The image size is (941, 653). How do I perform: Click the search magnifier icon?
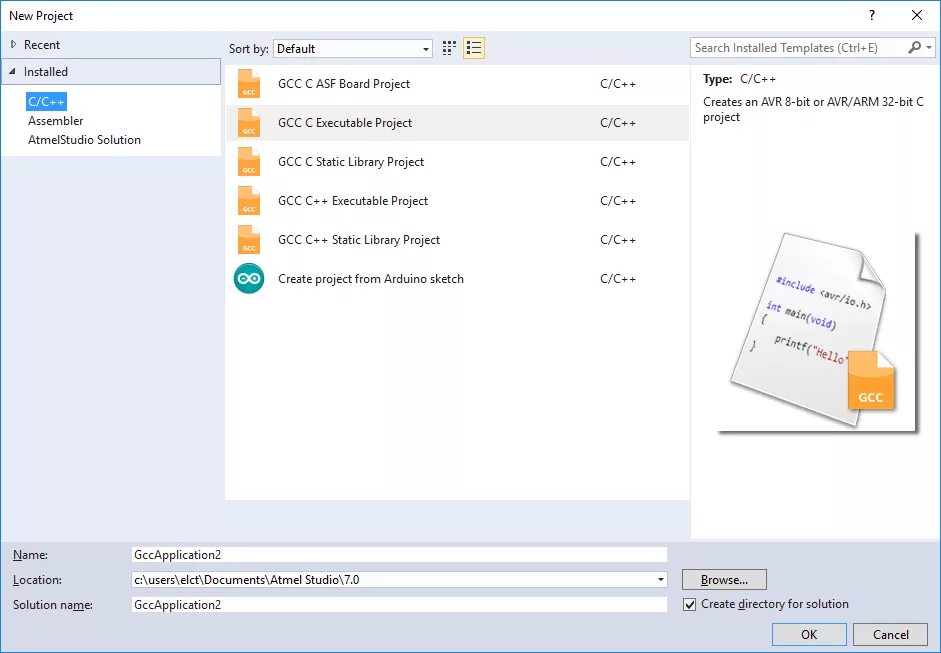pyautogui.click(x=915, y=47)
